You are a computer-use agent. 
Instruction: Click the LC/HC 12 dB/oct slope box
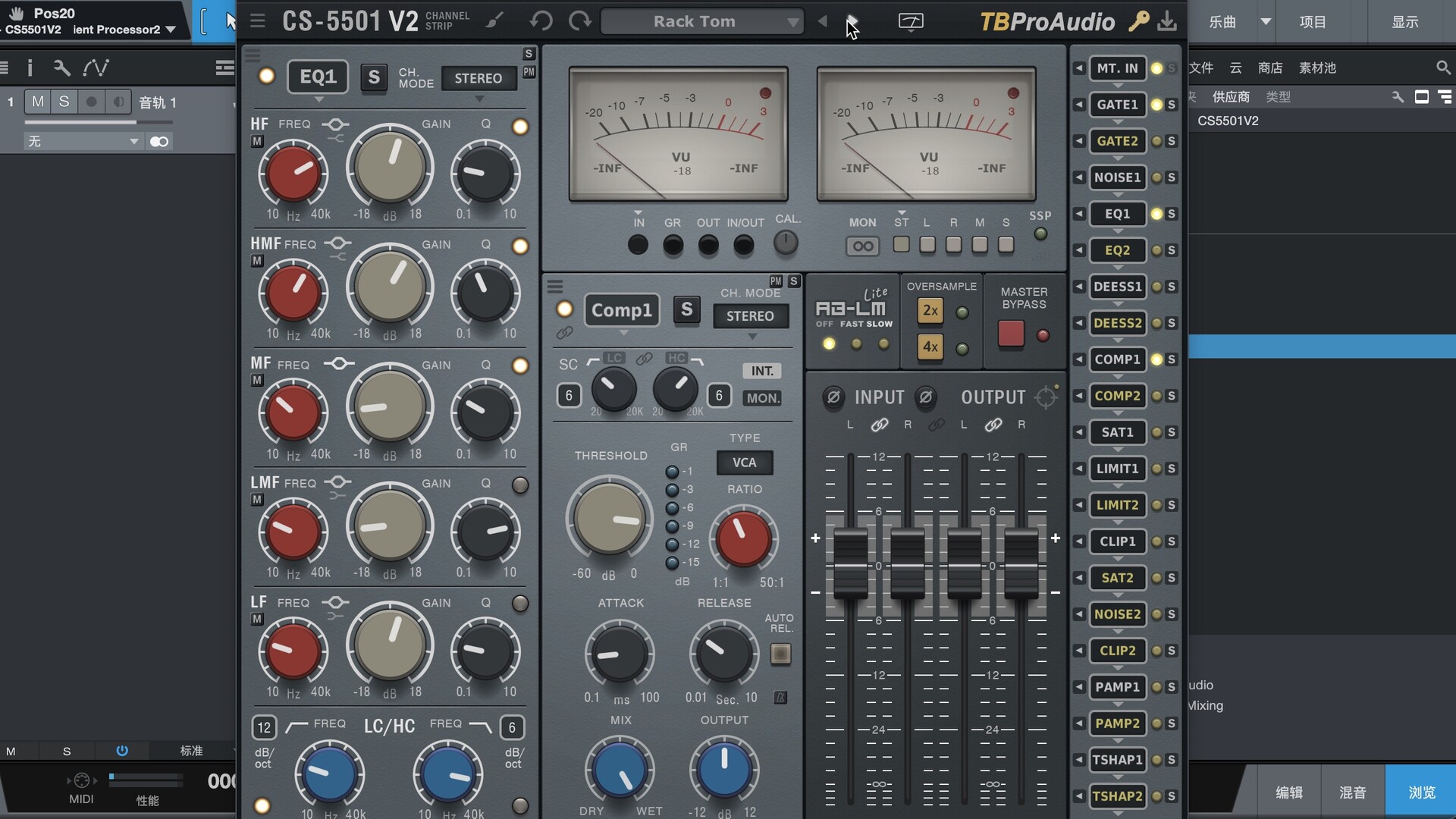pyautogui.click(x=264, y=728)
